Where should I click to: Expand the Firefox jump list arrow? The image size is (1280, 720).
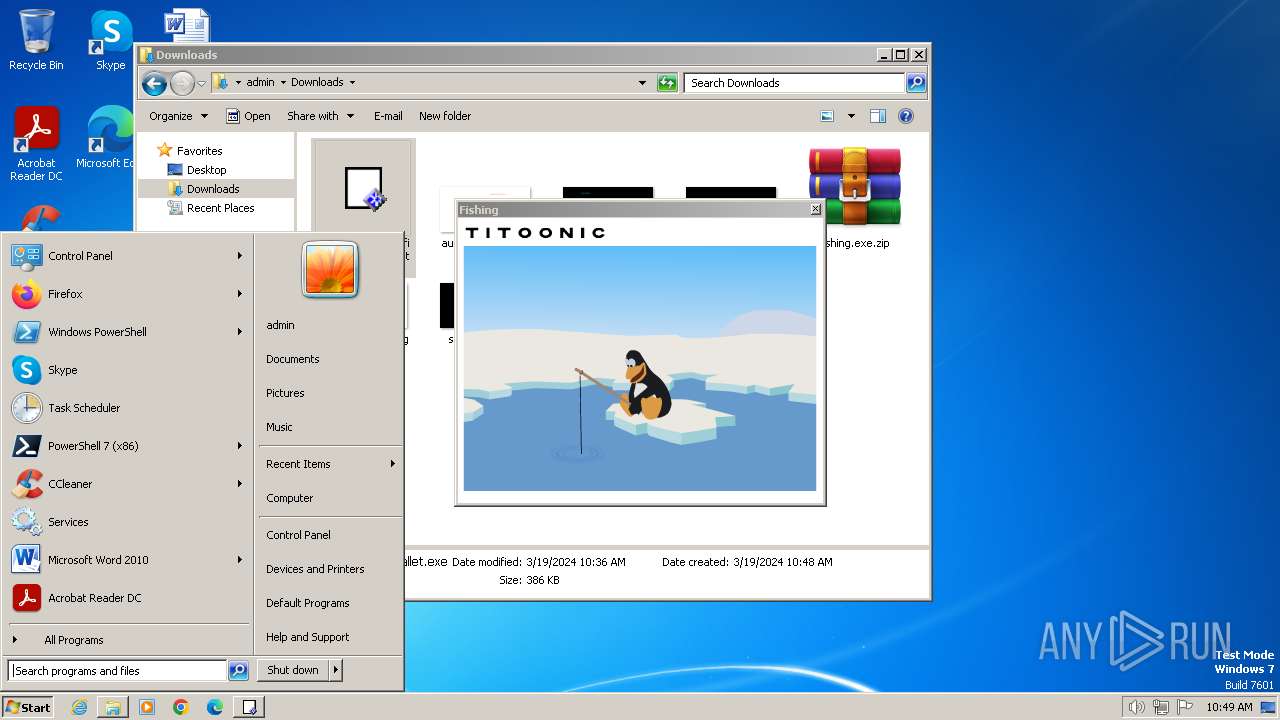[240, 294]
